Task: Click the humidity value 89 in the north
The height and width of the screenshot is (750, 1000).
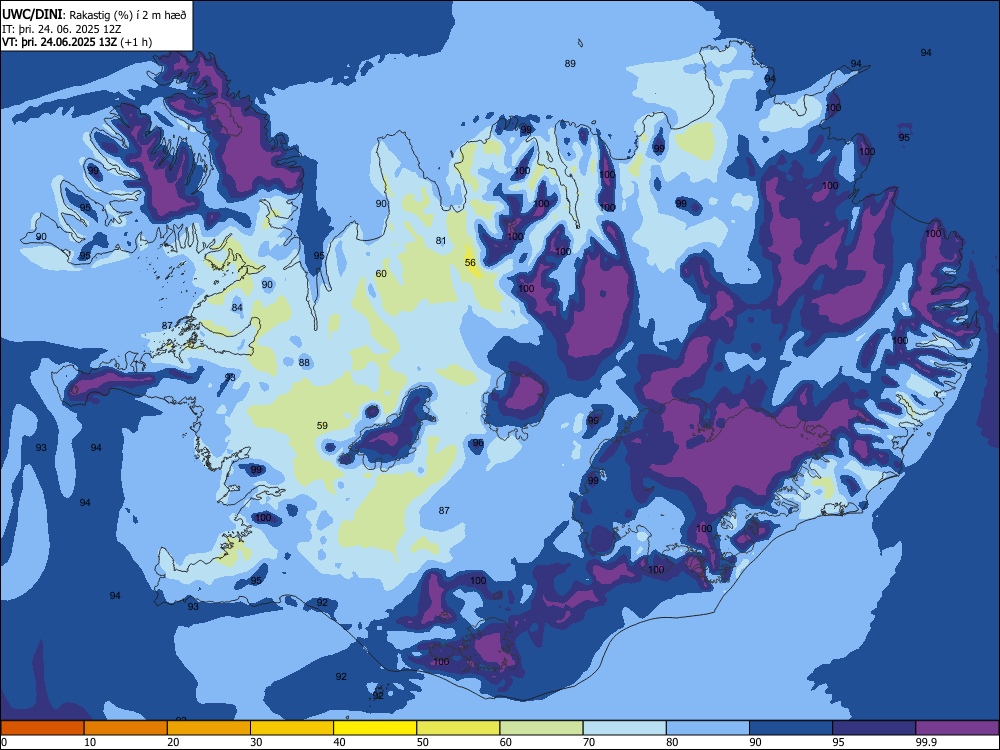Action: [x=570, y=63]
